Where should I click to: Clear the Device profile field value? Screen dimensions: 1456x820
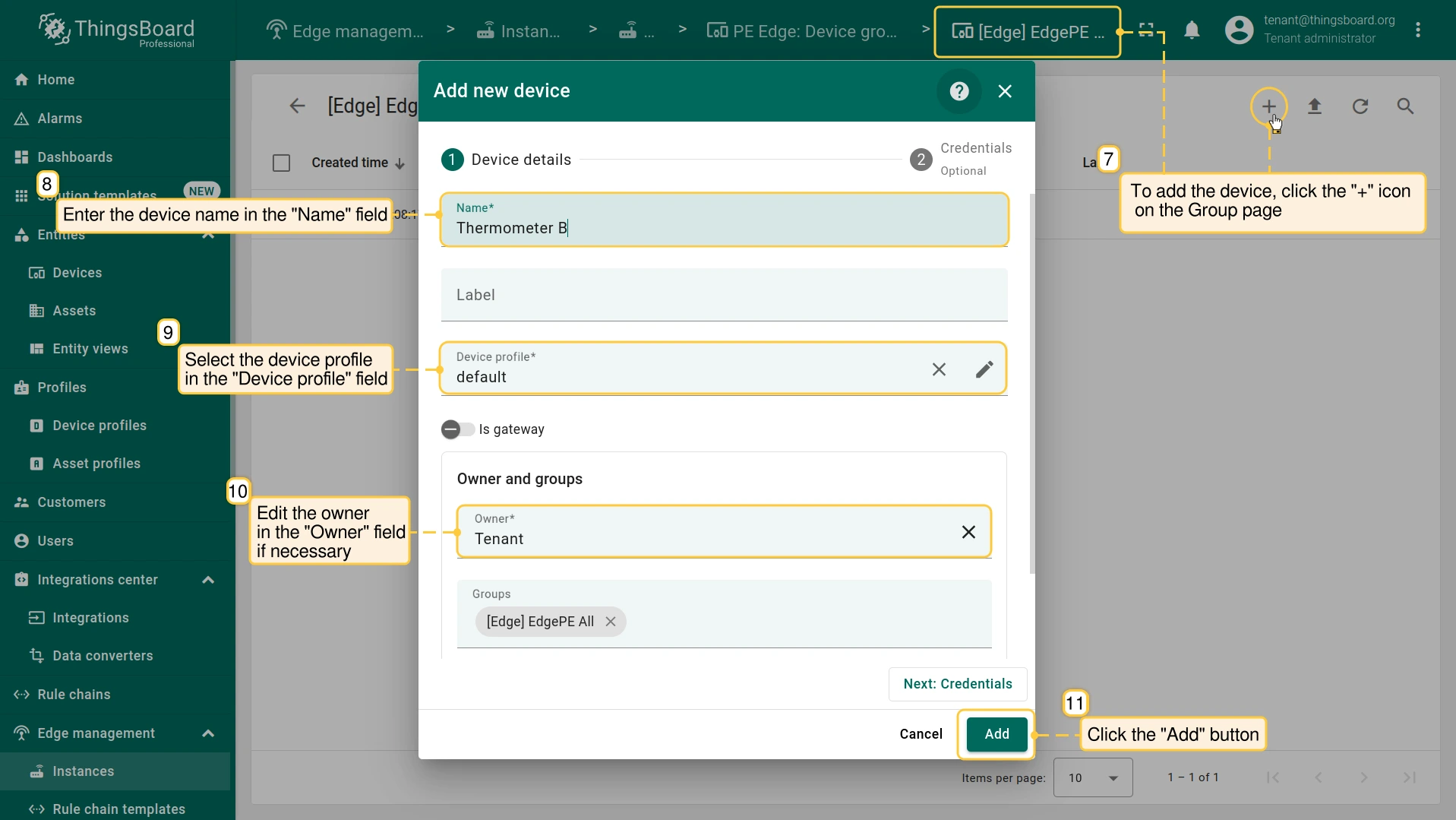click(939, 369)
